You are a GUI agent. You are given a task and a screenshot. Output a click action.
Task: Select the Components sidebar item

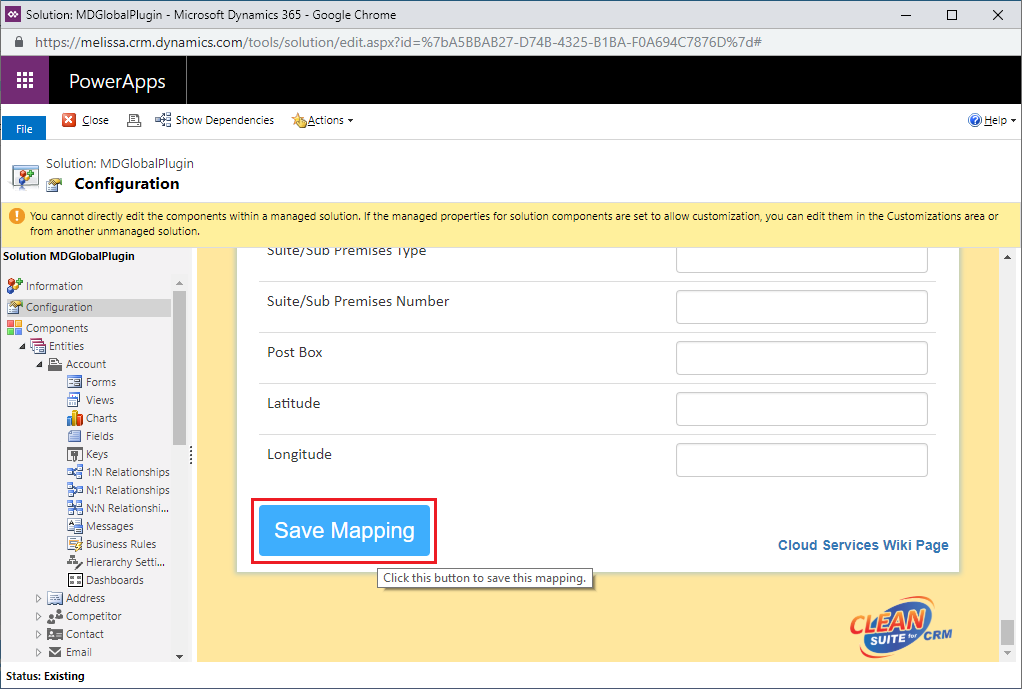point(57,328)
